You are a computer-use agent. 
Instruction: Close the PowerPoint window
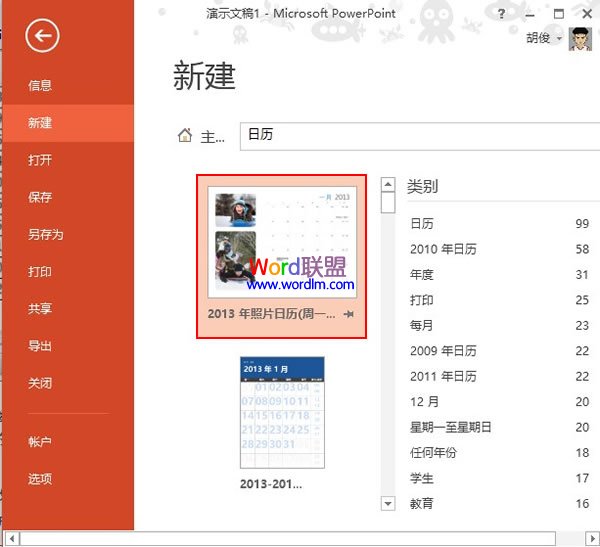(587, 14)
